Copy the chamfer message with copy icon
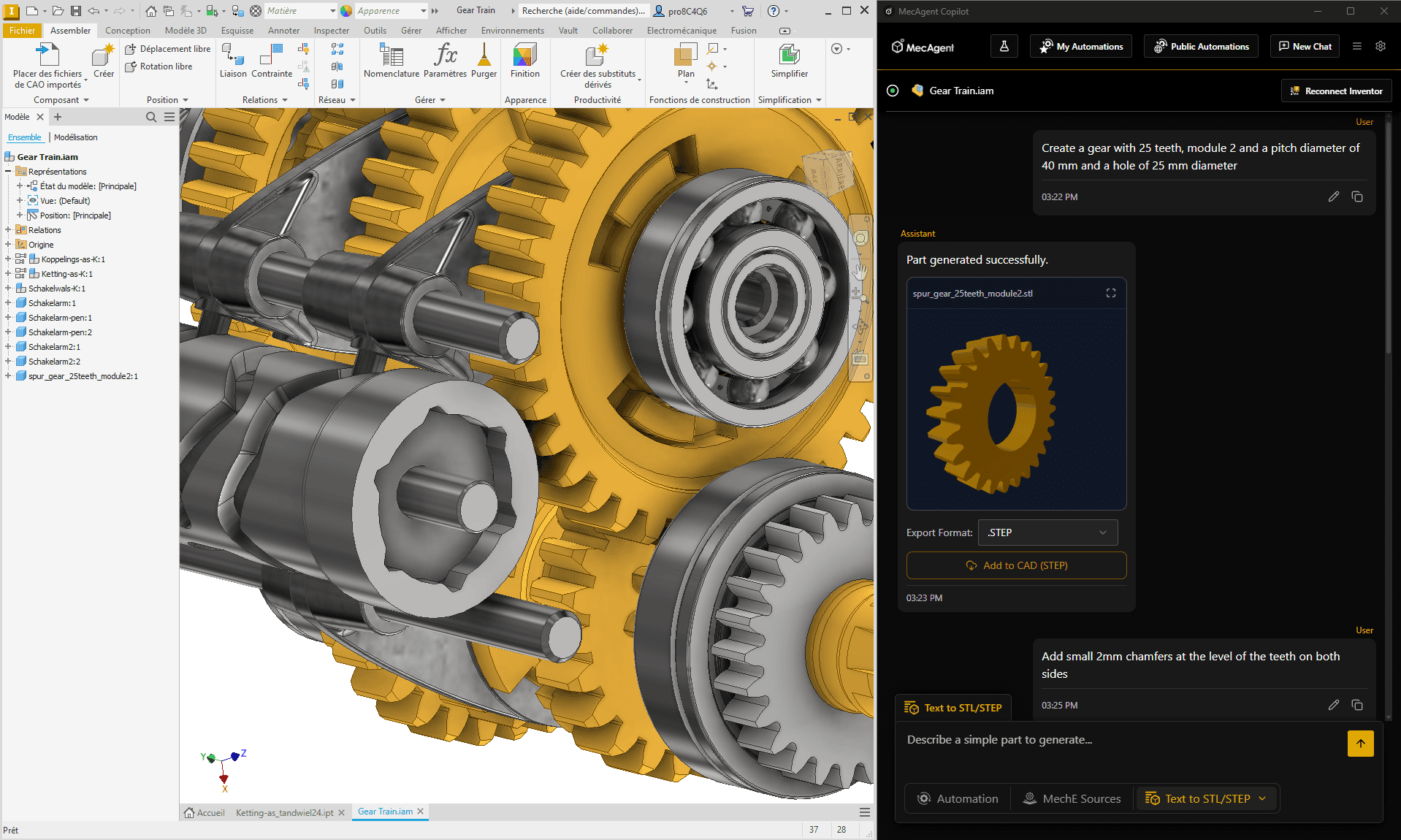This screenshot has height=840, width=1401. (1356, 705)
